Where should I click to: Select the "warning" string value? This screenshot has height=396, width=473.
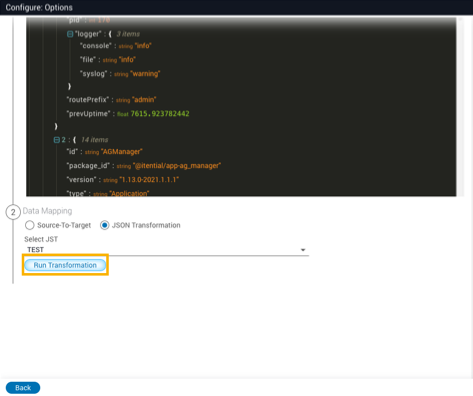click(145, 74)
